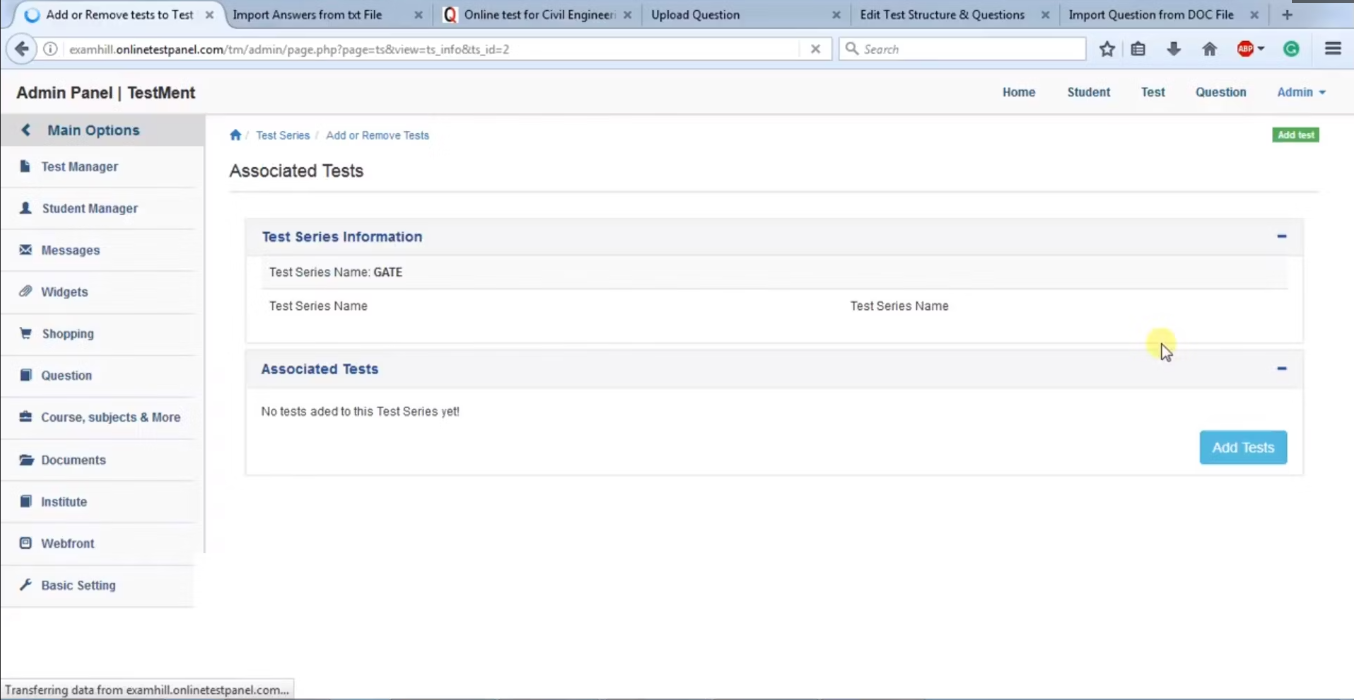
Task: Follow the Test Series breadcrumb link
Action: [283, 135]
